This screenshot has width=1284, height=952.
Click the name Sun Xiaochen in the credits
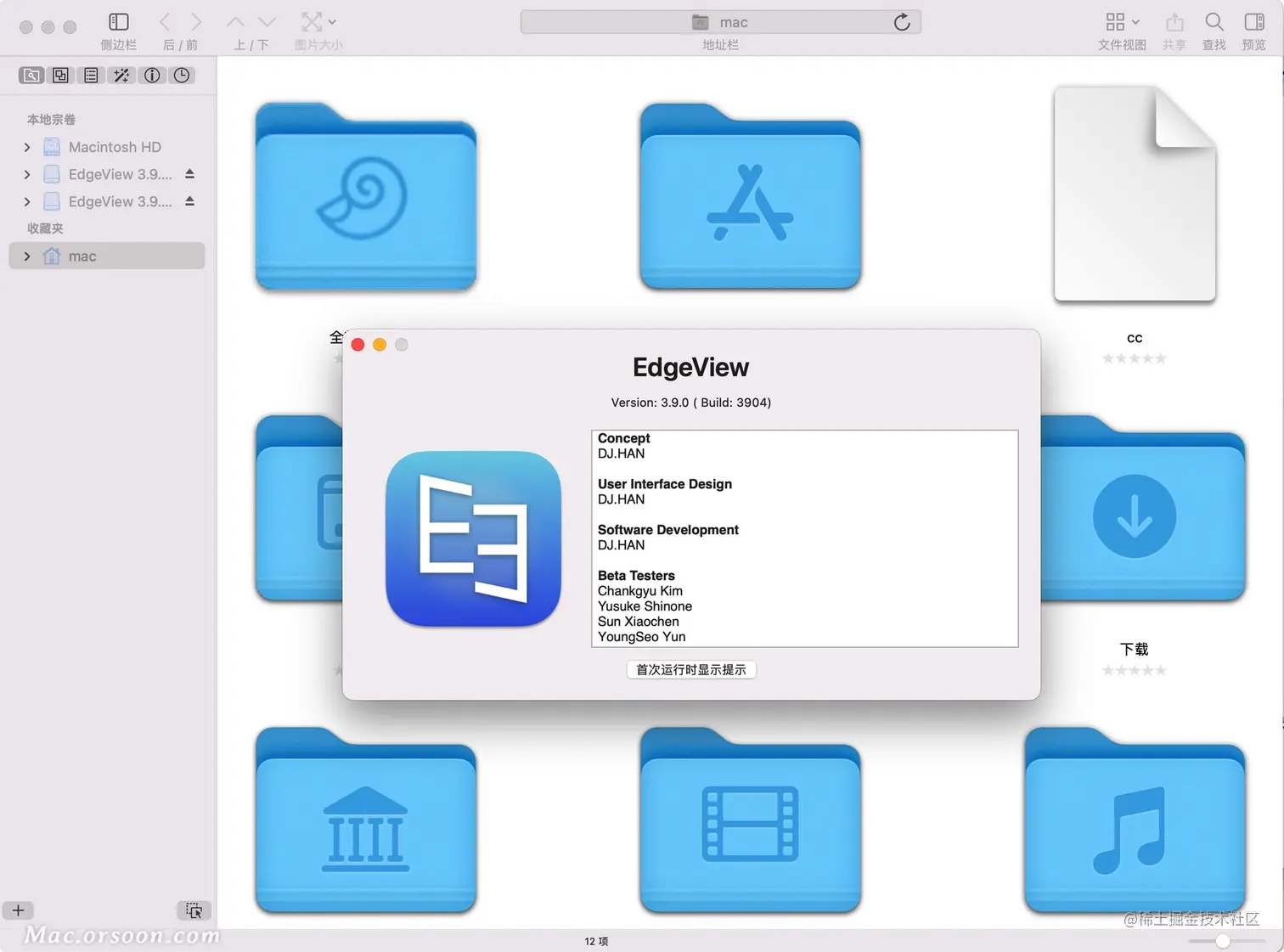click(x=639, y=622)
